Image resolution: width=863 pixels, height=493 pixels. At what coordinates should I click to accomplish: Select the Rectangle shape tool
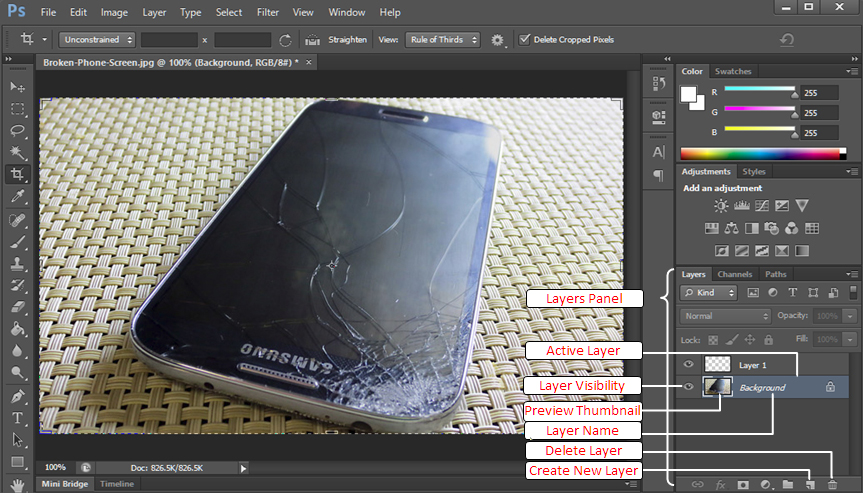(x=17, y=462)
